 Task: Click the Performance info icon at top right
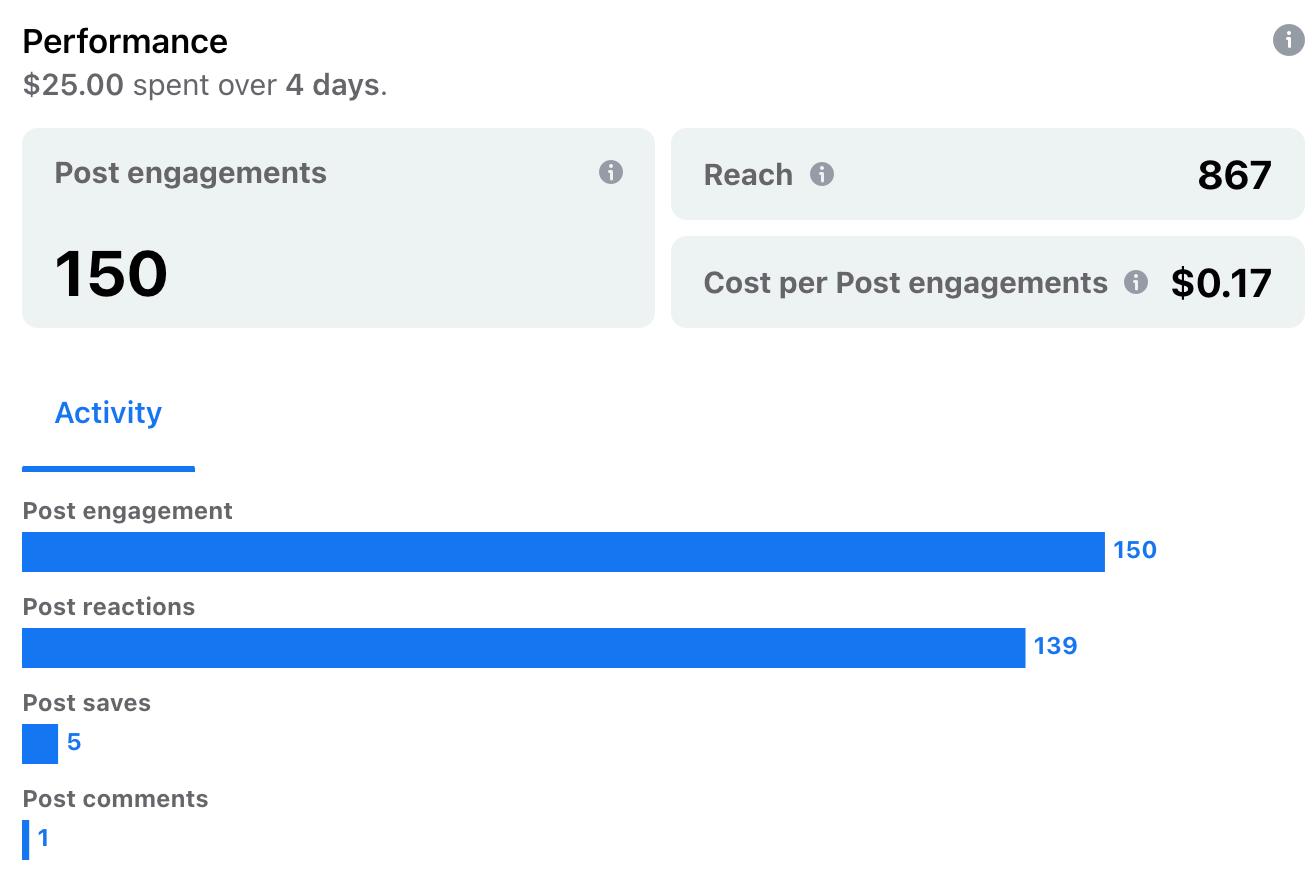[1288, 41]
